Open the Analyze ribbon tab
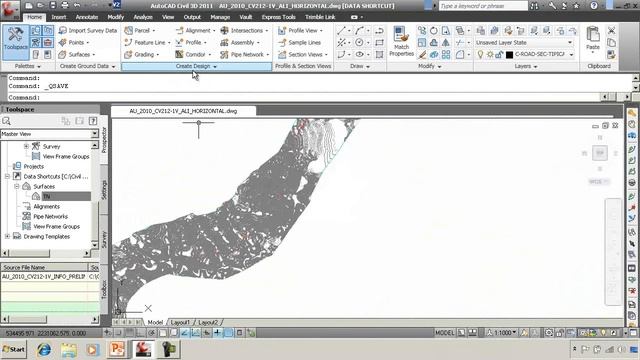Viewport: 640px width, 360px height. (x=143, y=17)
